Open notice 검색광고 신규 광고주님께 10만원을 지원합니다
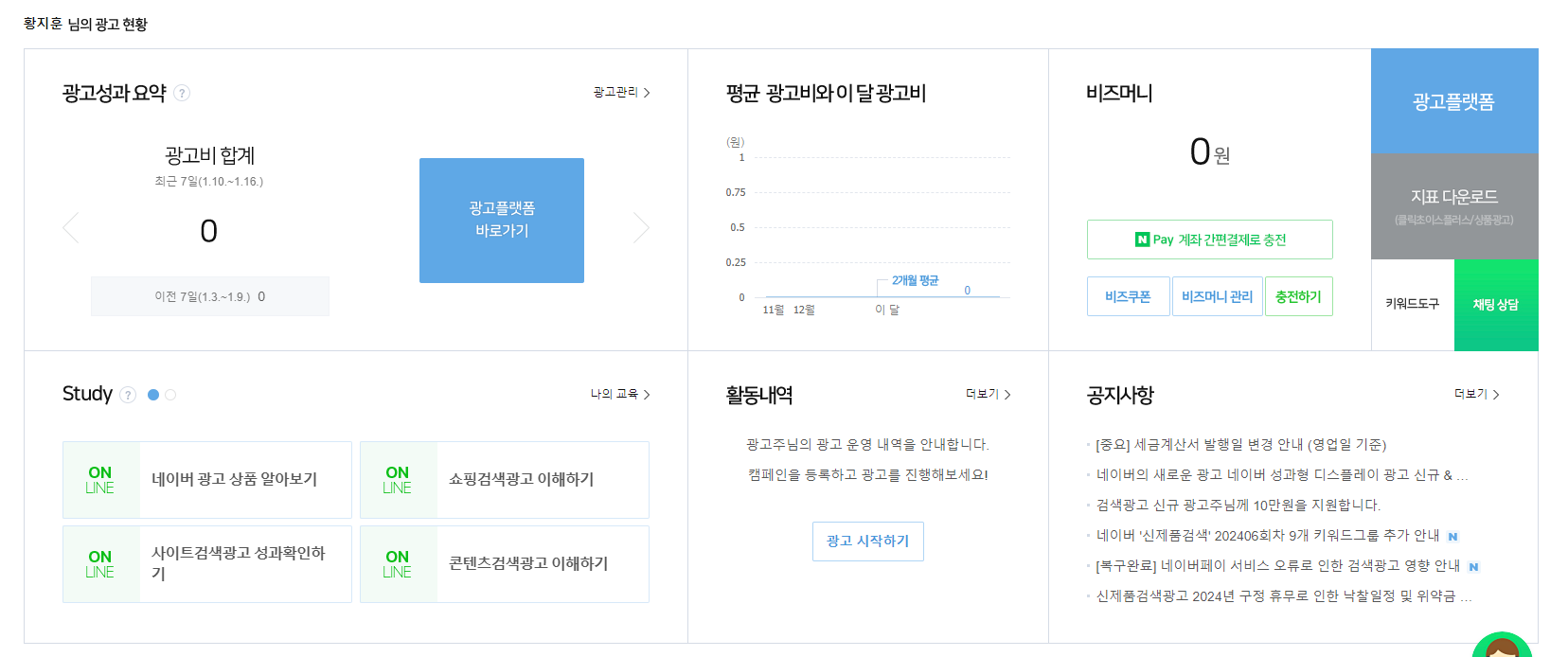 point(1238,506)
